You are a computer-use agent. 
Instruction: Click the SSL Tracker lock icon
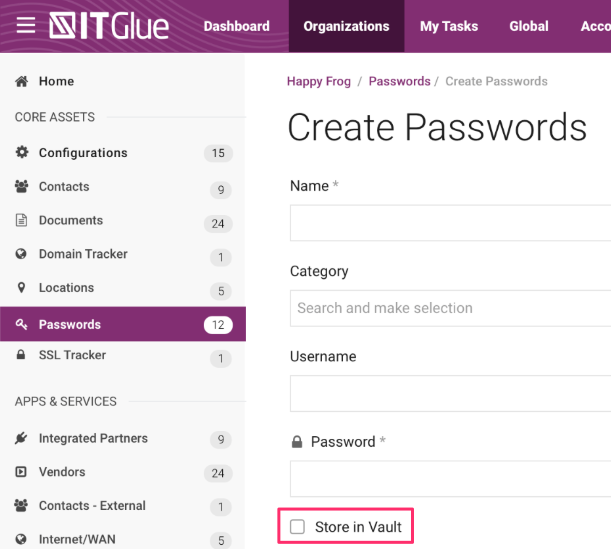point(22,356)
